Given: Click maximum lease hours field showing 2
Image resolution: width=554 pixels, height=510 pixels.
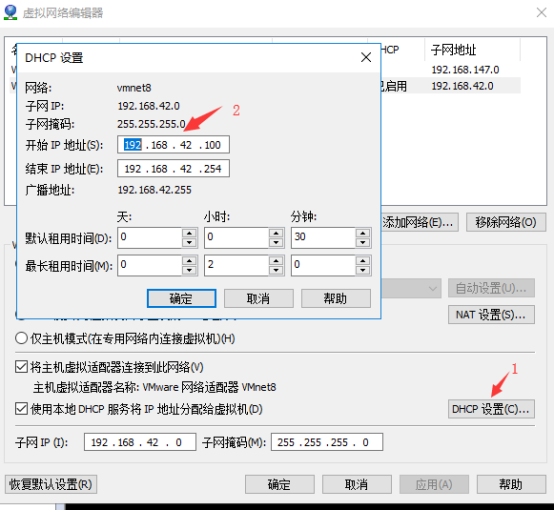Looking at the screenshot, I should pos(236,265).
